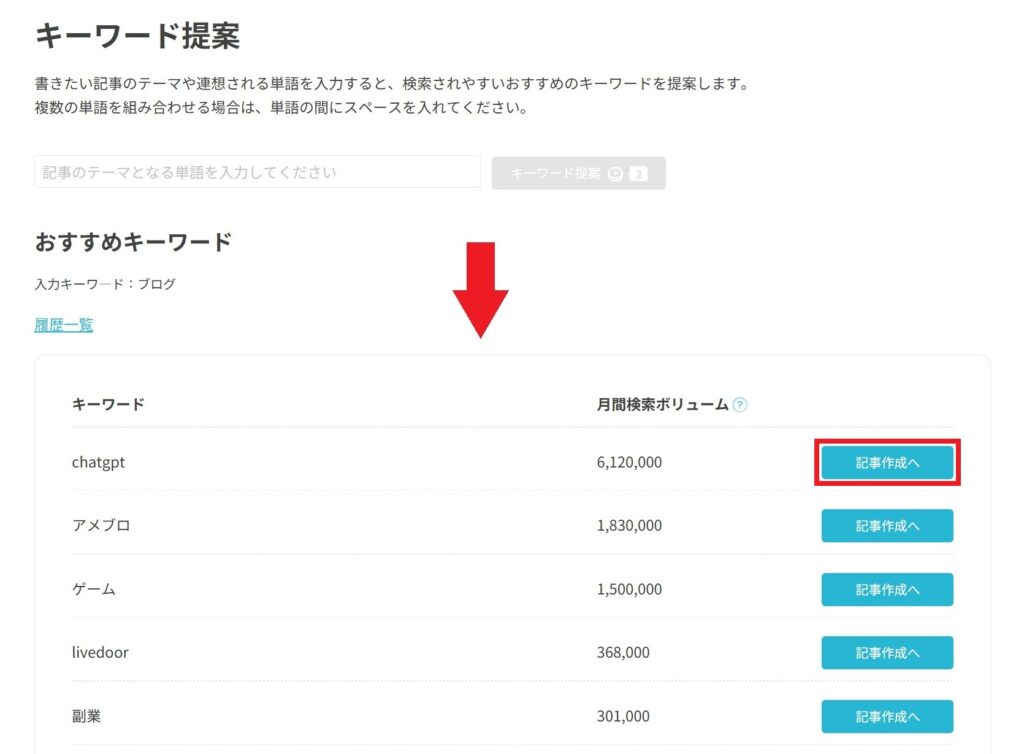The width and height of the screenshot is (1024, 754).
Task: Click the 月間検索ボリューム column header text
Action: click(x=662, y=405)
